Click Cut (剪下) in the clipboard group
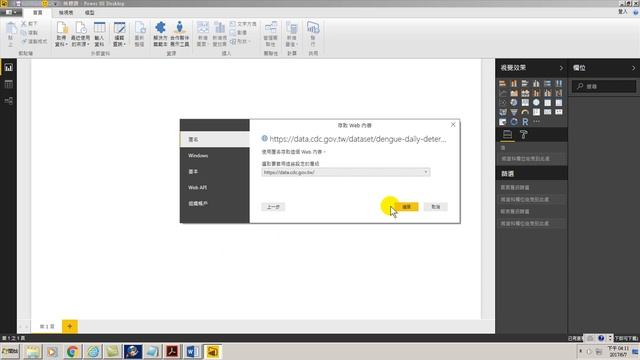The height and width of the screenshot is (360, 640). click(x=29, y=24)
